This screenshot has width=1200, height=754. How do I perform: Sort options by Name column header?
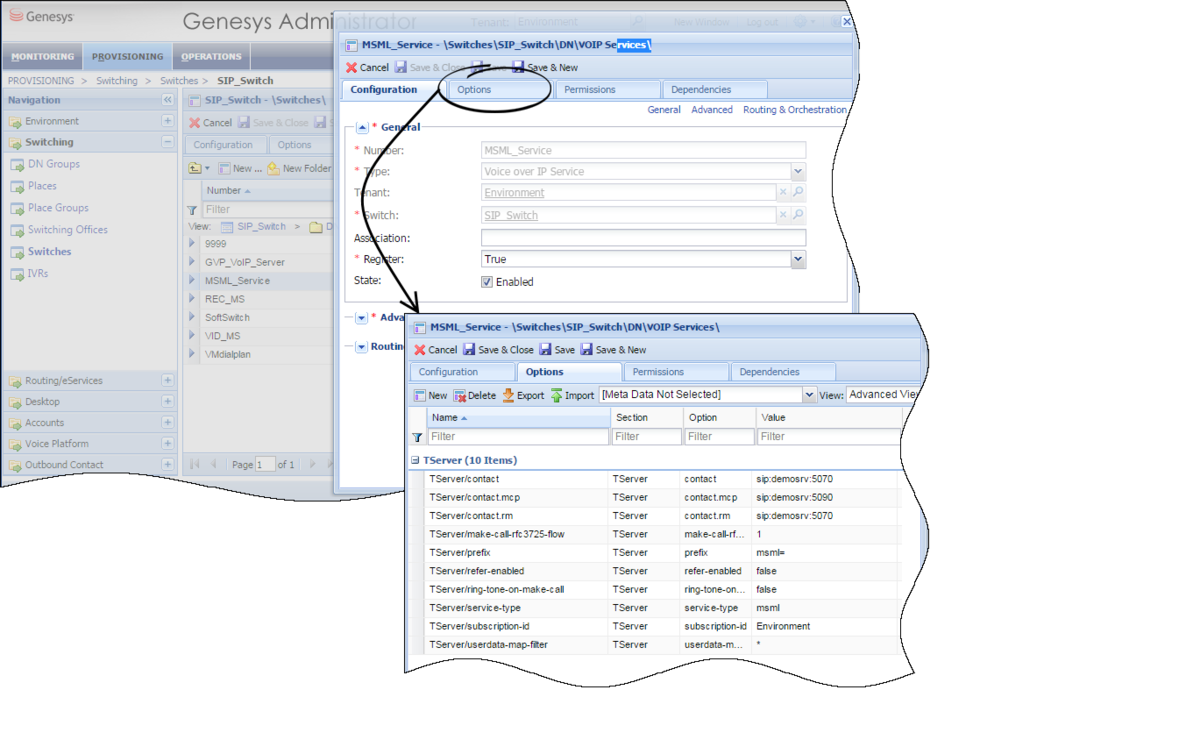tap(518, 418)
